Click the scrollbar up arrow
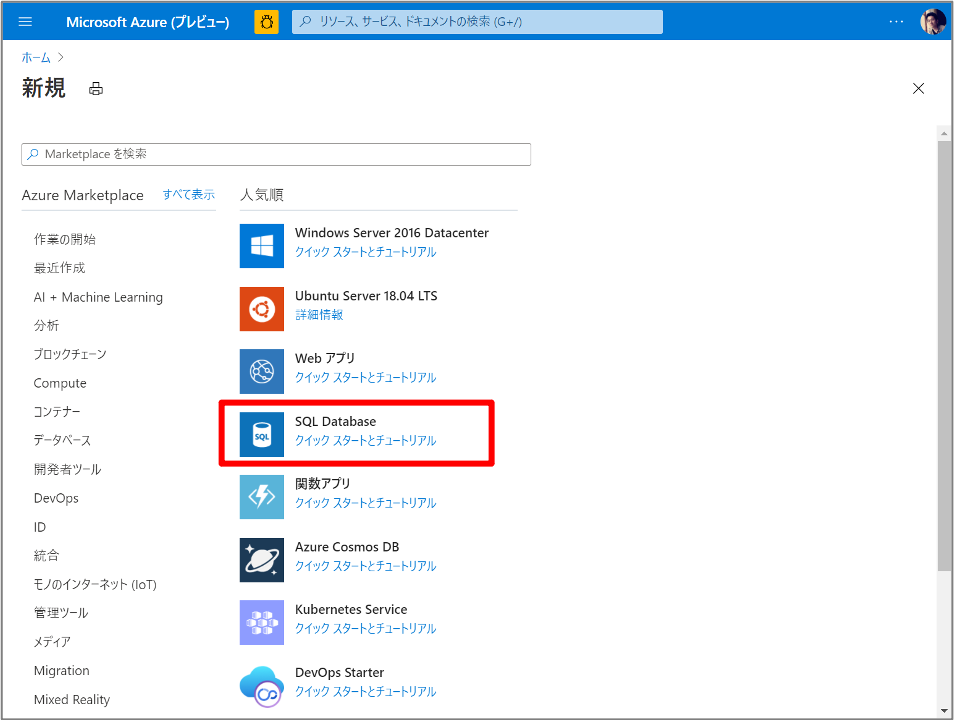Image resolution: width=954 pixels, height=720 pixels. (944, 133)
